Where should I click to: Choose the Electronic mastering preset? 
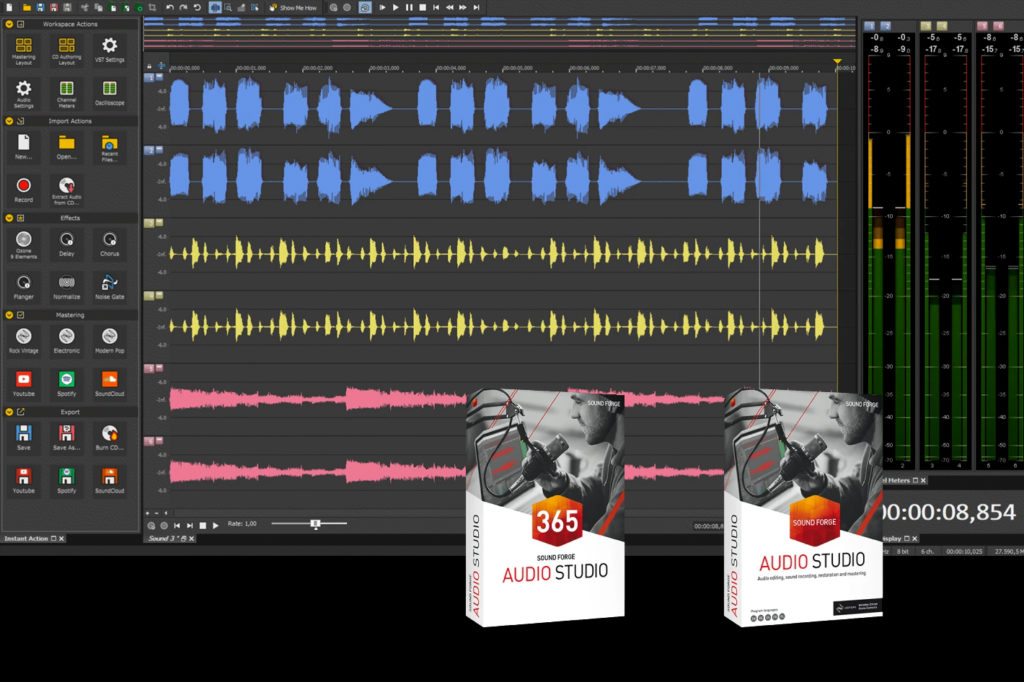pos(67,341)
